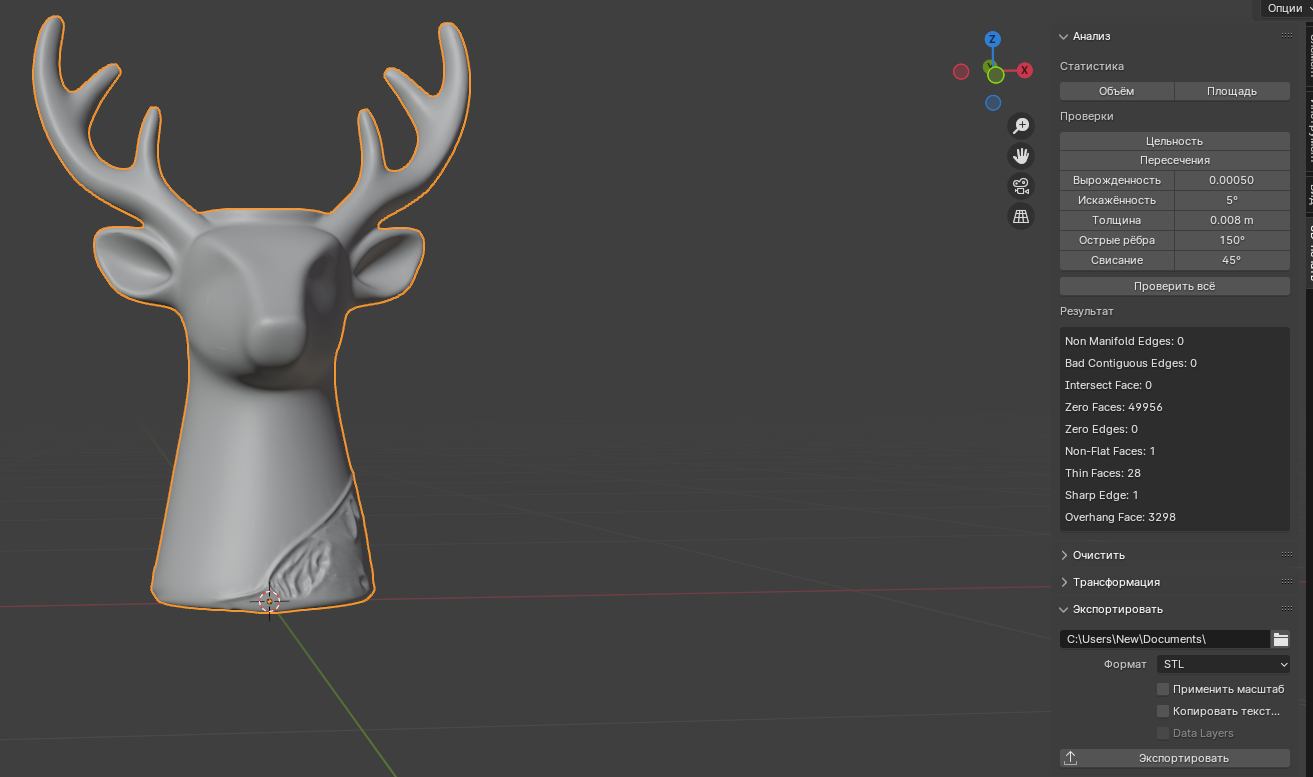This screenshot has height=777, width=1313.
Task: Expand the Очистить panel
Action: pos(1099,555)
